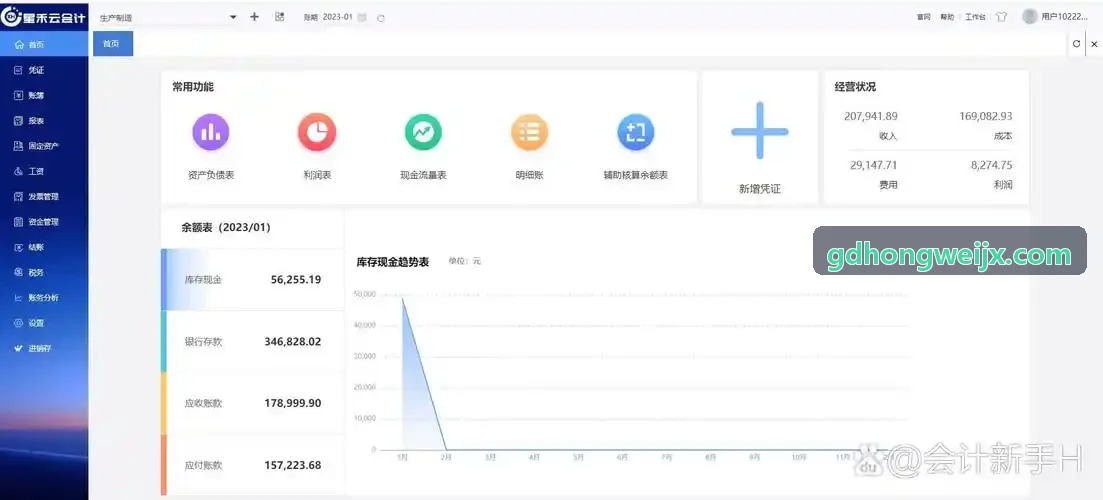Open the 工作台 link
The image size is (1103, 500).
pyautogui.click(x=975, y=18)
